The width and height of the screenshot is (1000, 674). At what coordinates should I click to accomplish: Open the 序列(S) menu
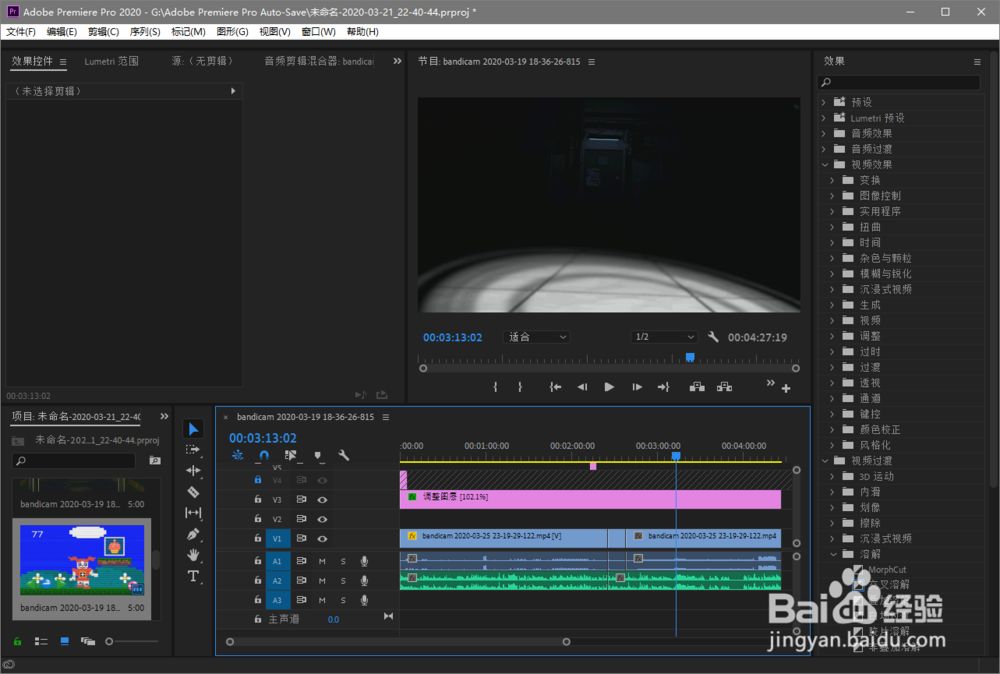coord(145,31)
